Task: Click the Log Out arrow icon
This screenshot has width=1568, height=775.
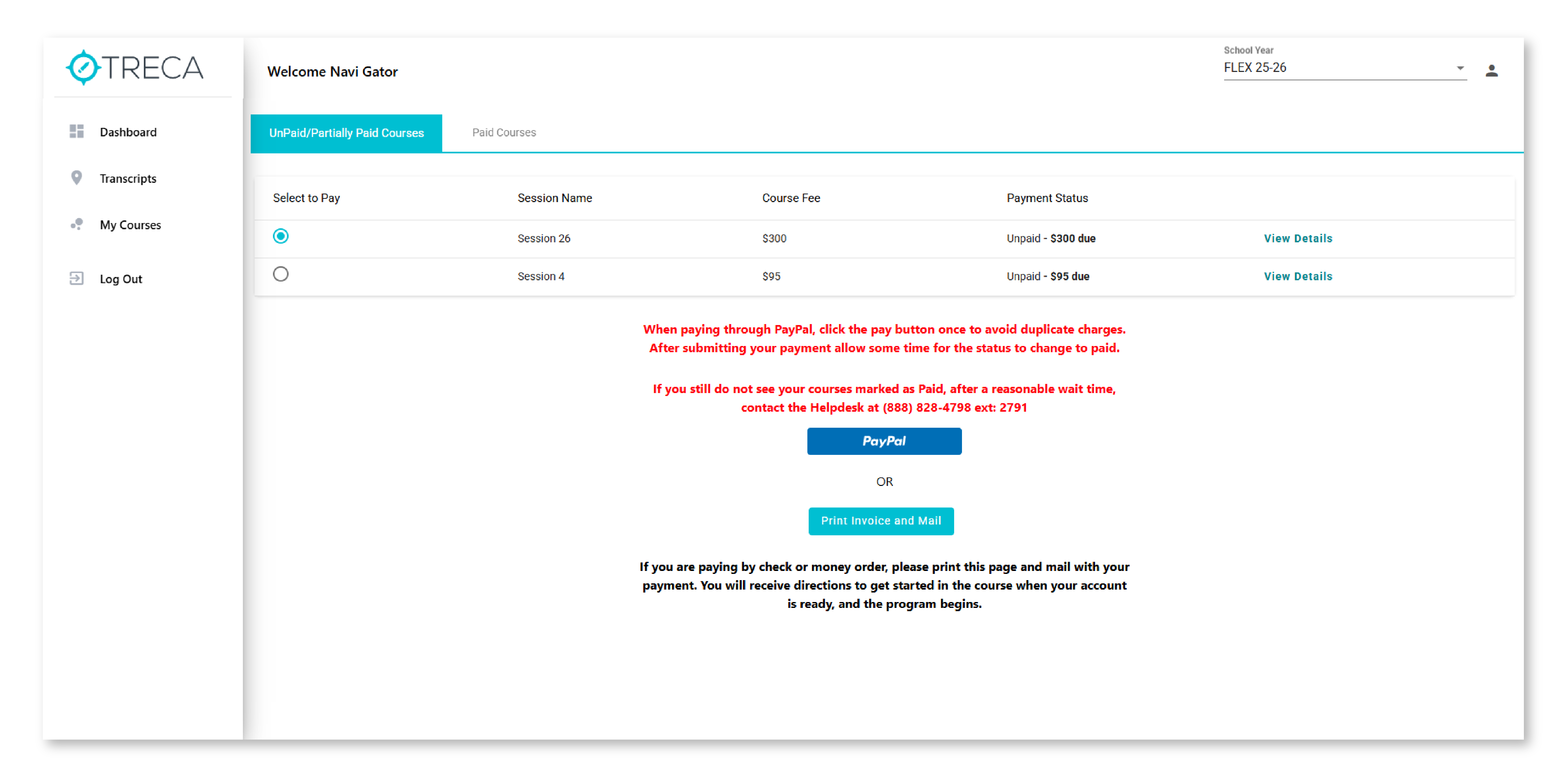Action: (77, 278)
